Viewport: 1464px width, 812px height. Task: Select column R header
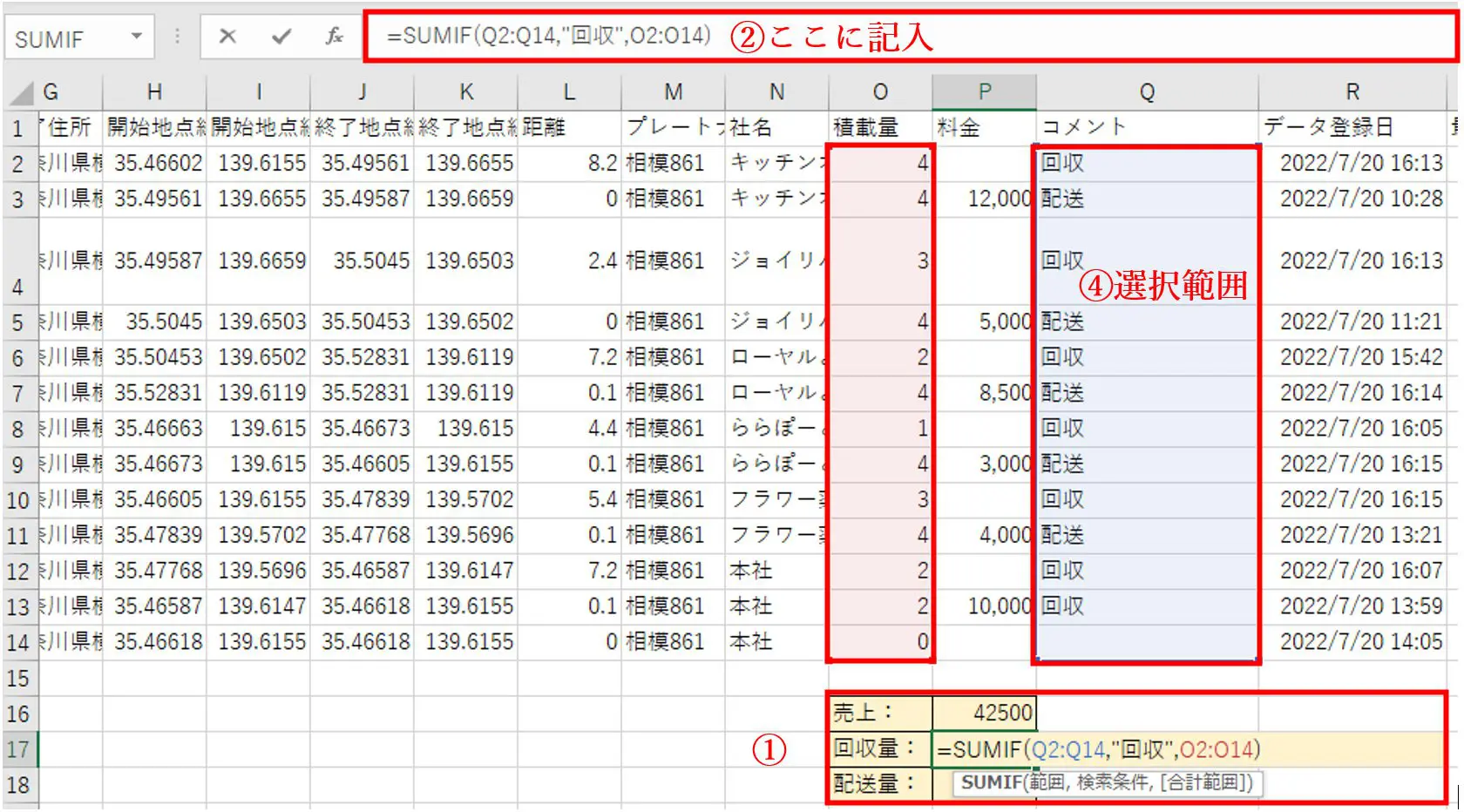pyautogui.click(x=1352, y=92)
